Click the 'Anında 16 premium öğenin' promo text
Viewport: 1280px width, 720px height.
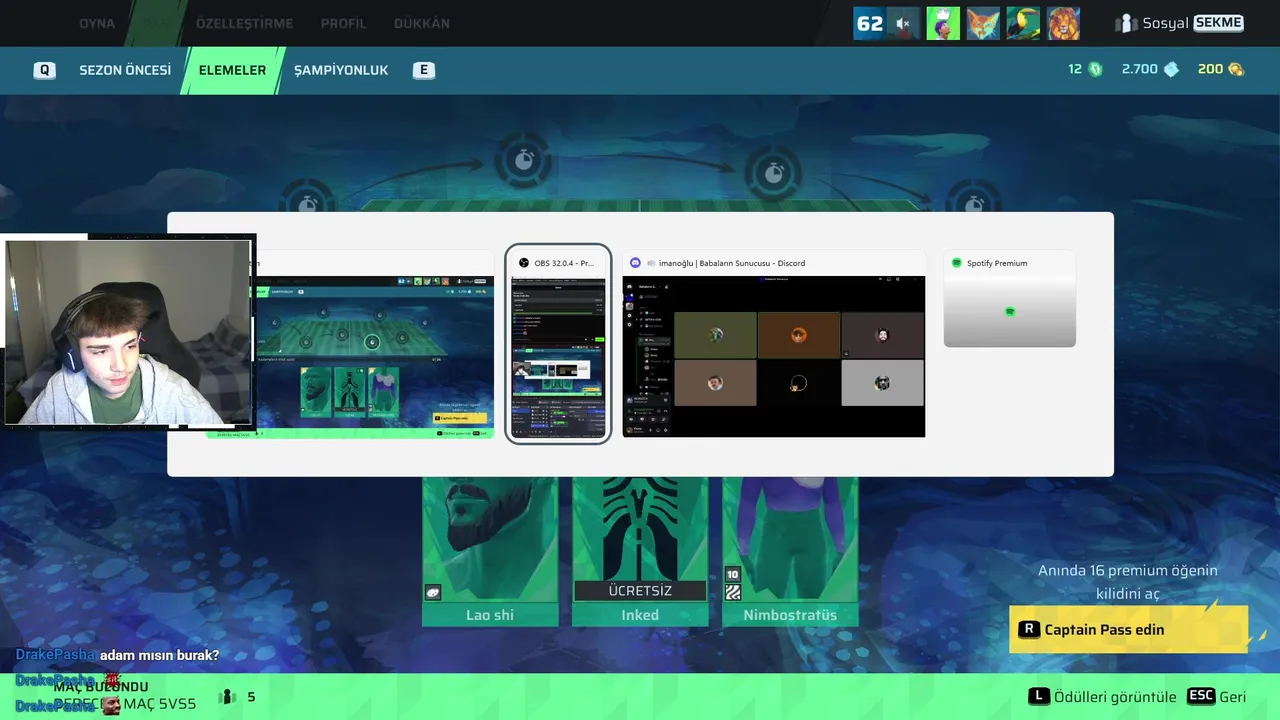point(1128,570)
